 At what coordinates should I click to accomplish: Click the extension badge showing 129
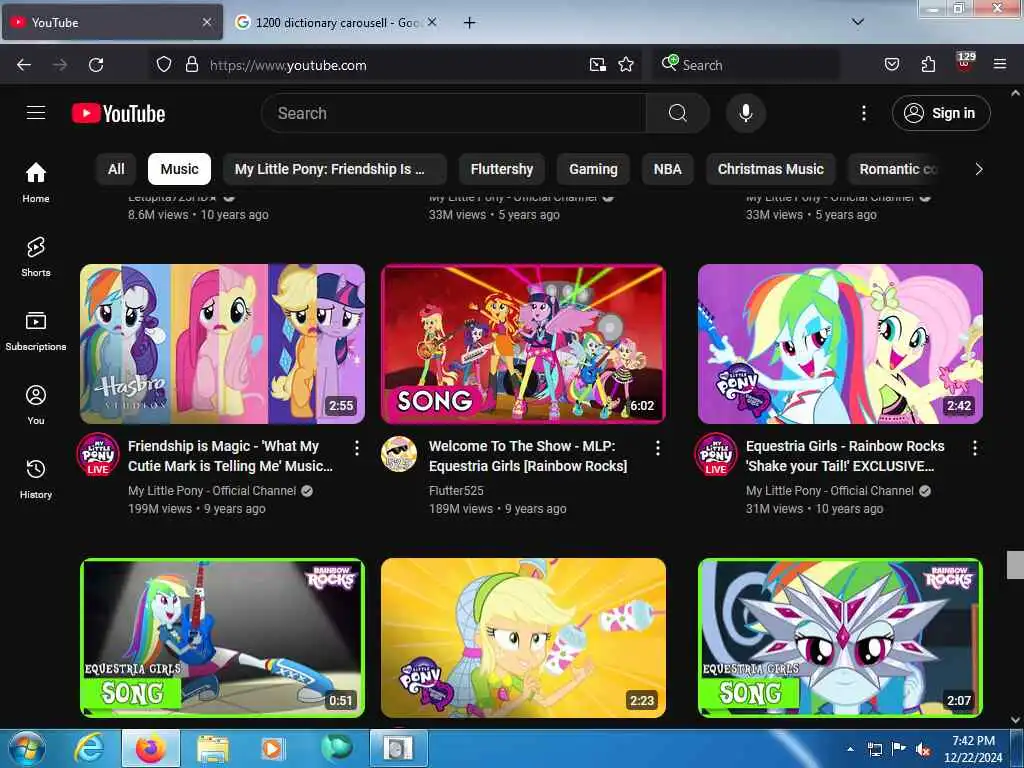pyautogui.click(x=965, y=61)
